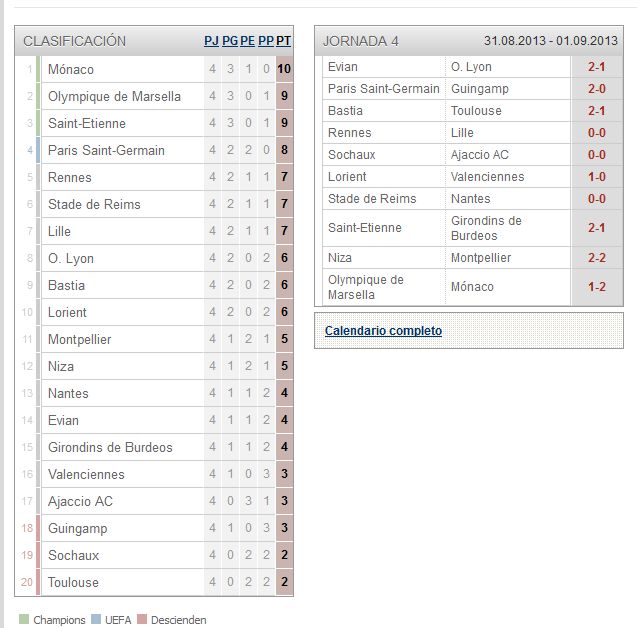This screenshot has width=637, height=628.
Task: Open the Calendario completo link
Action: coord(383,331)
